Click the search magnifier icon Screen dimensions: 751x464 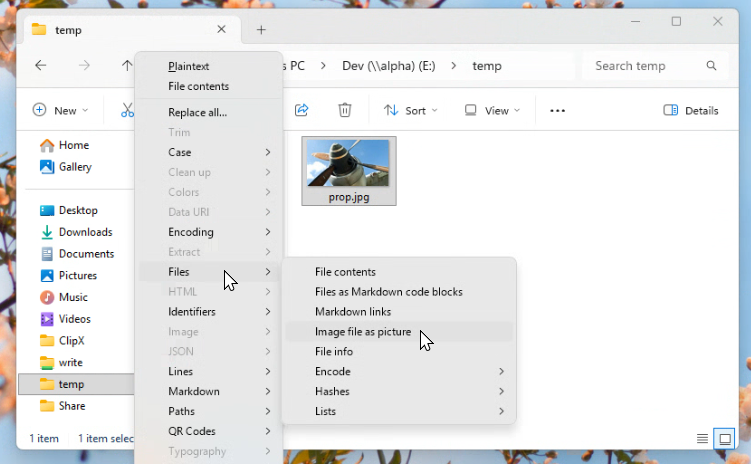coord(711,66)
